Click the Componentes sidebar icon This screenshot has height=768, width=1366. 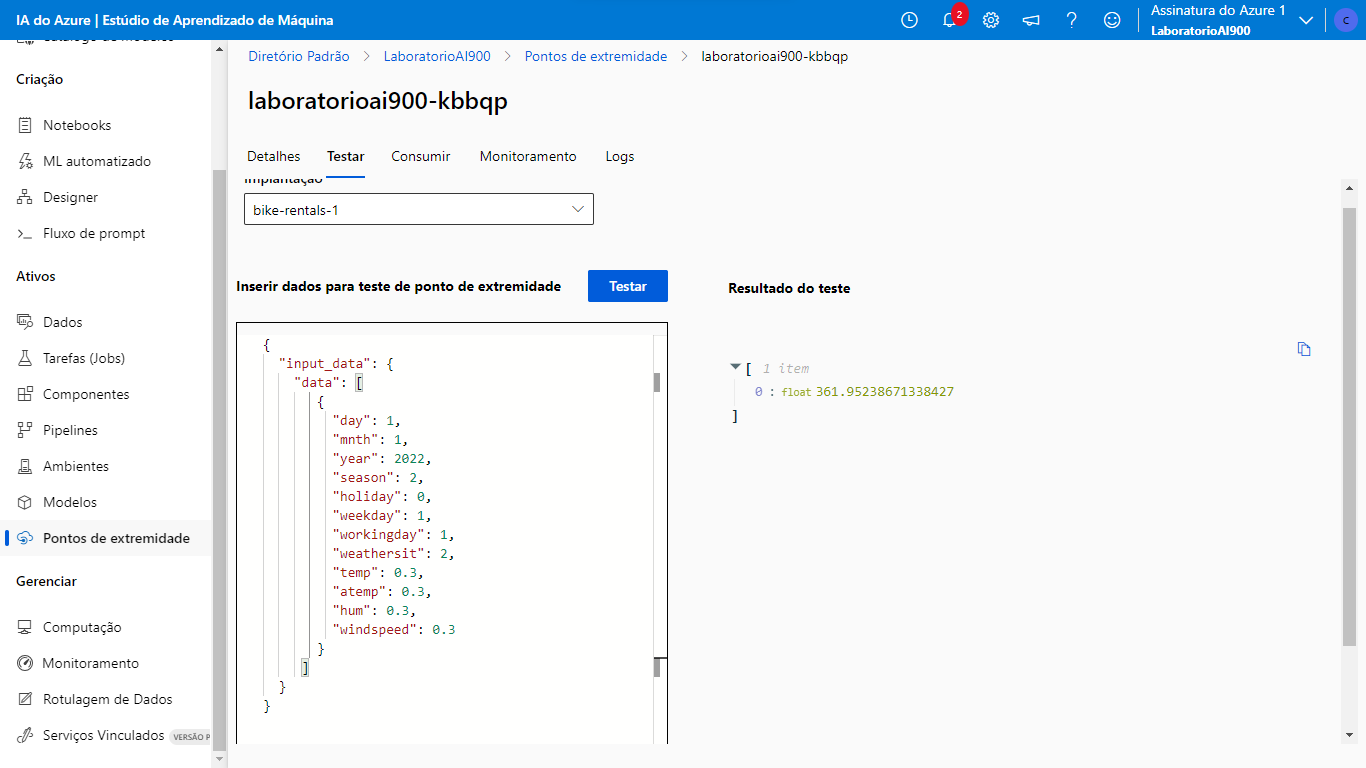coord(25,394)
